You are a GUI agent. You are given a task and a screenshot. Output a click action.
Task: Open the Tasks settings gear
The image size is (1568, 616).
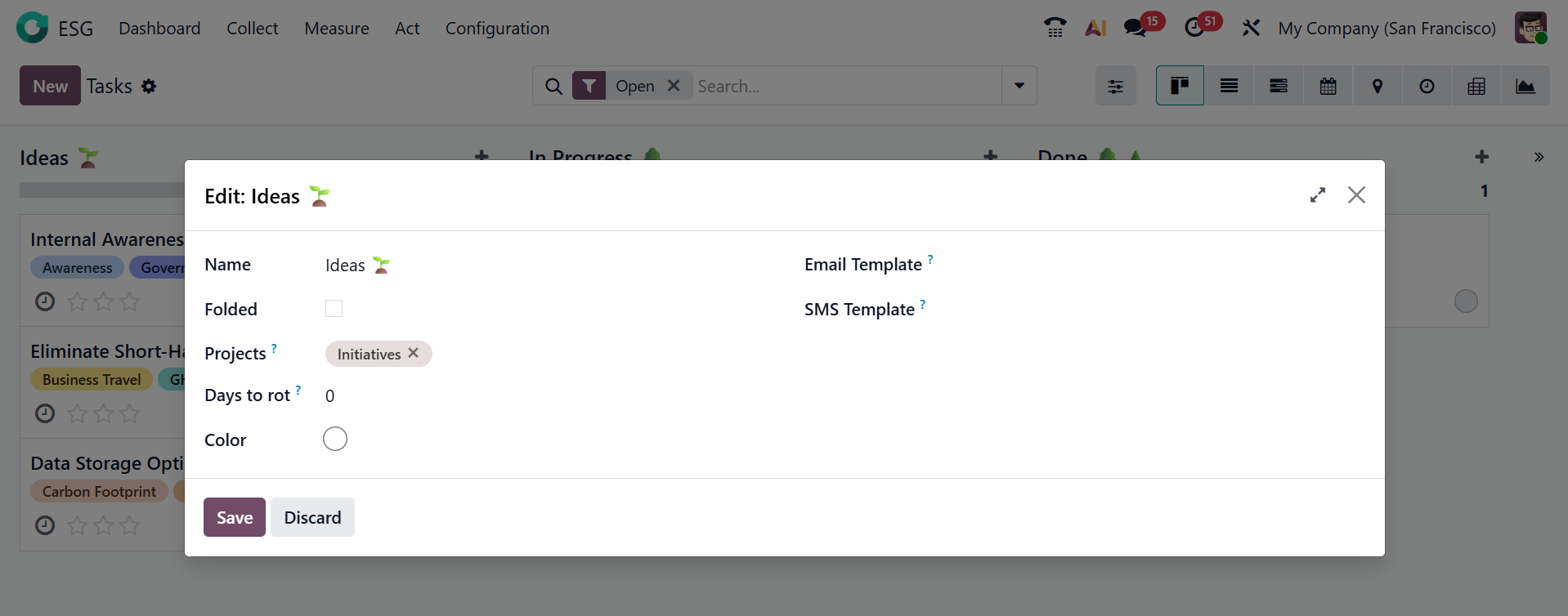[148, 86]
